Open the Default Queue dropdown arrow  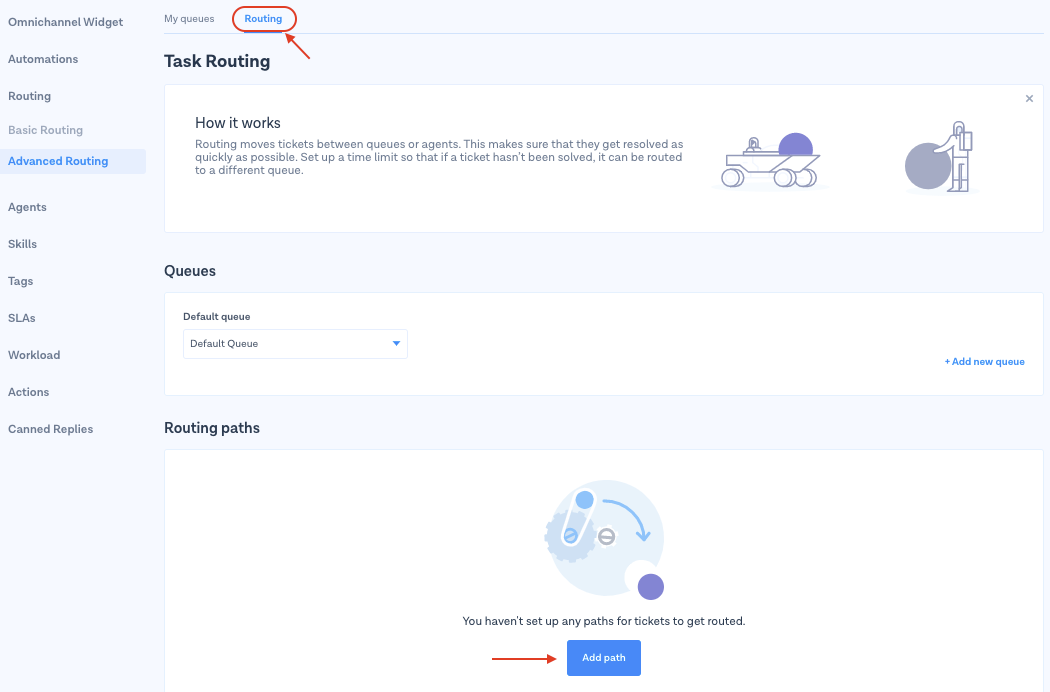pos(396,344)
